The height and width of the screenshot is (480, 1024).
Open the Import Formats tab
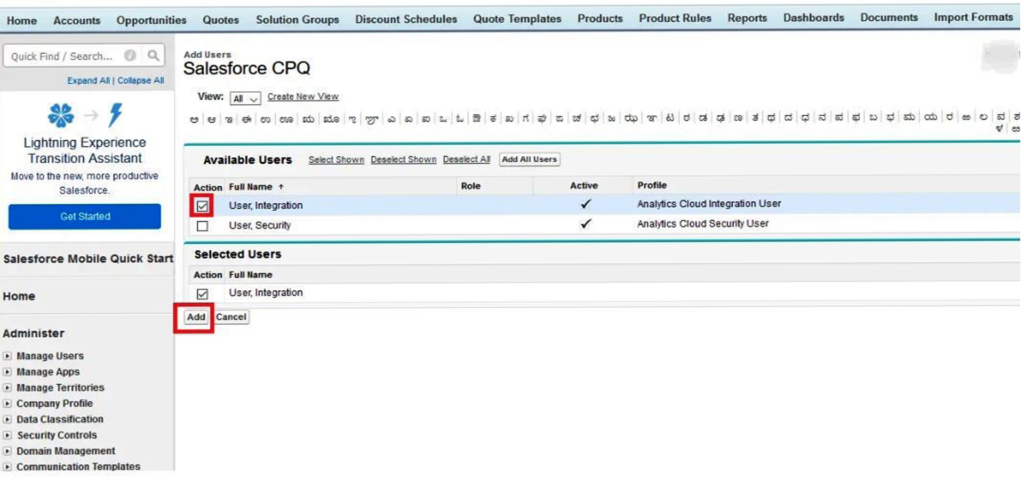(x=973, y=17)
